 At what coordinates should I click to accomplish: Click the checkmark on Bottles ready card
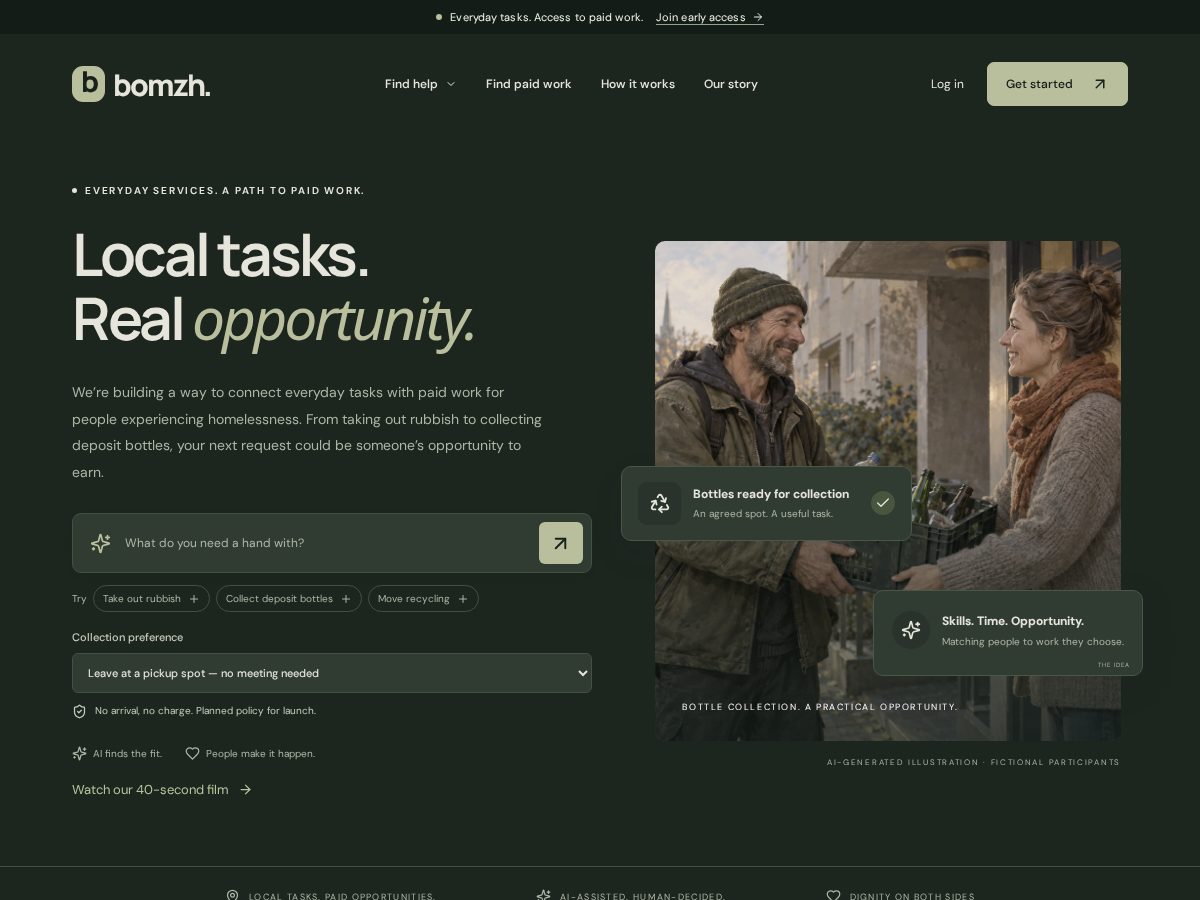click(x=882, y=503)
